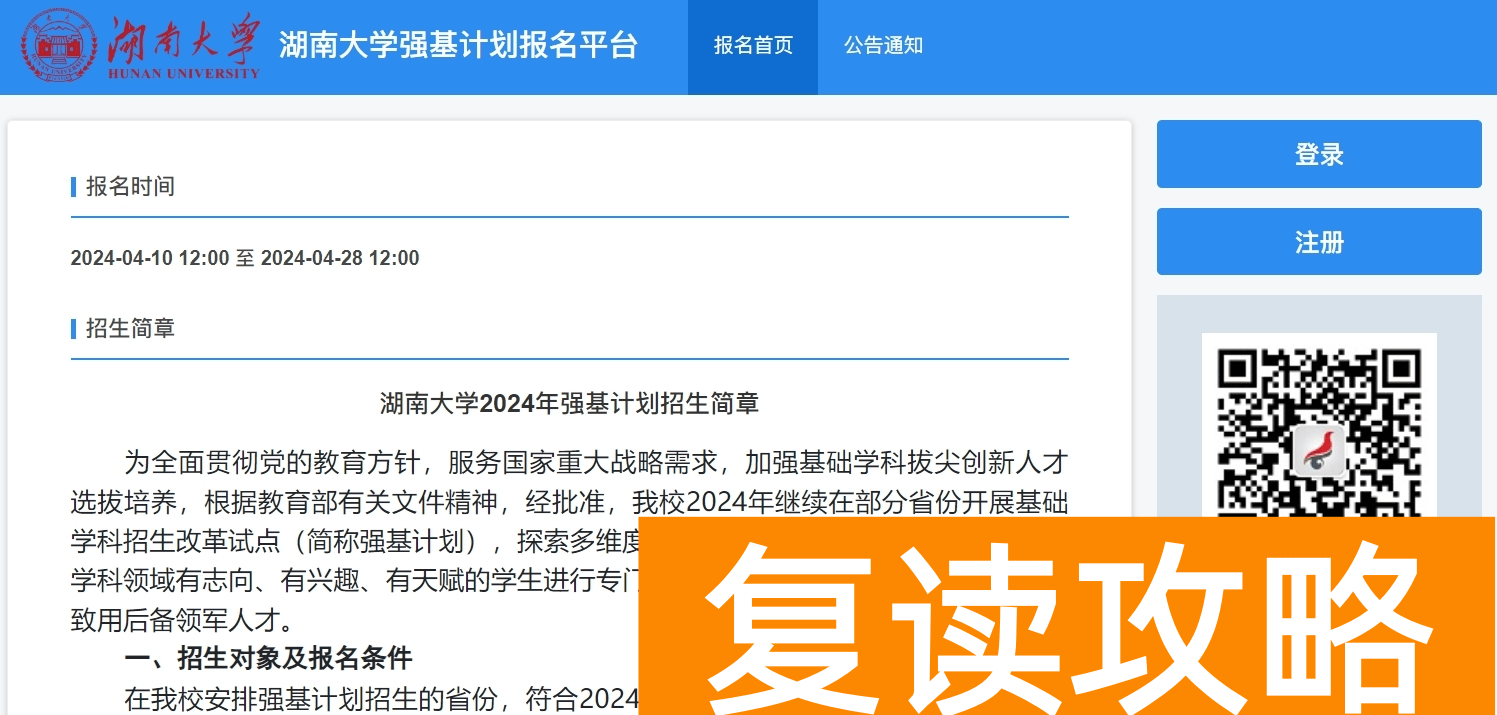Viewport: 1497px width, 715px height.
Task: Click the 注册 register button
Action: 1318,241
